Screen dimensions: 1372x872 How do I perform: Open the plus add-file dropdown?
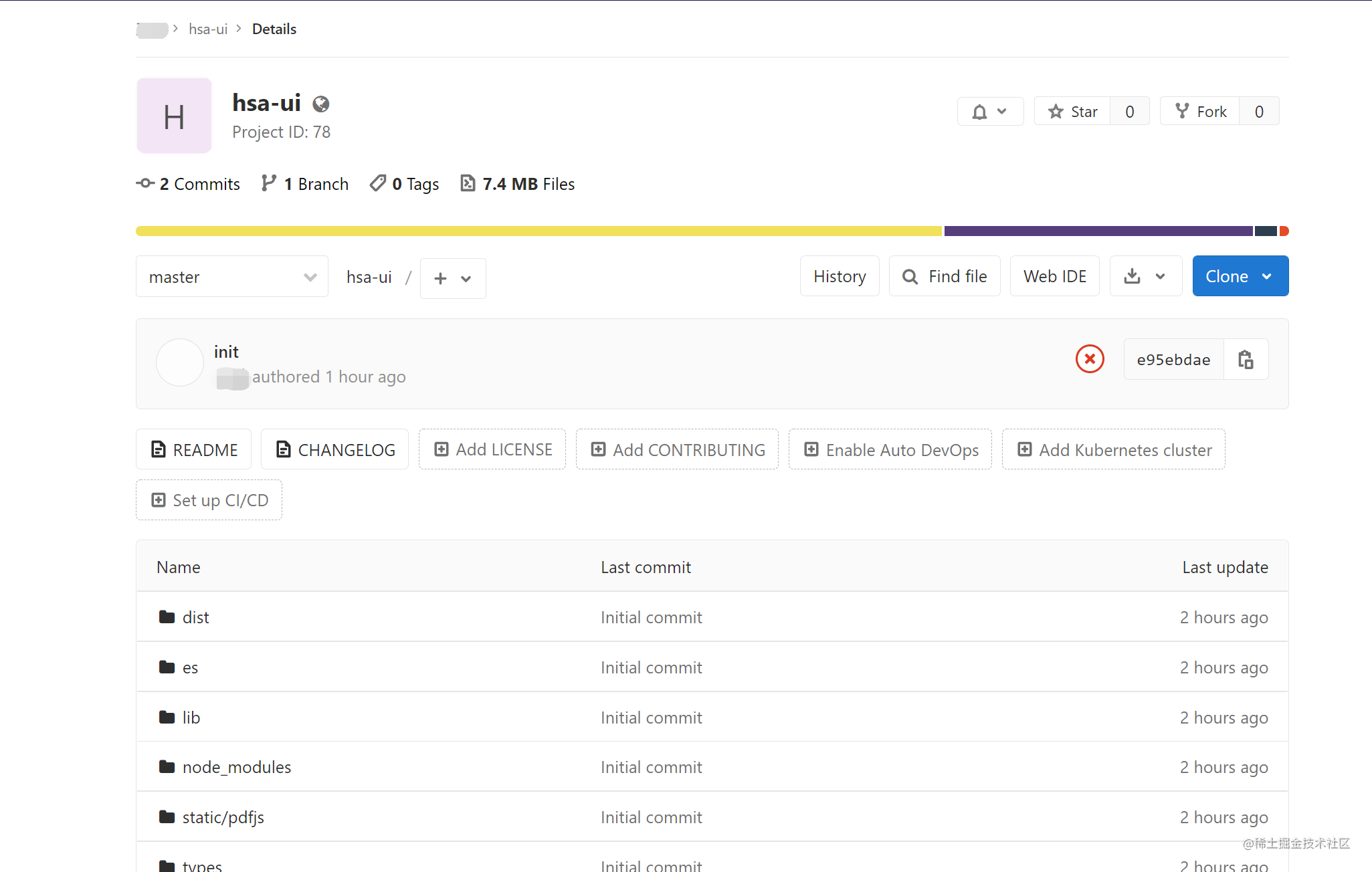pos(453,278)
